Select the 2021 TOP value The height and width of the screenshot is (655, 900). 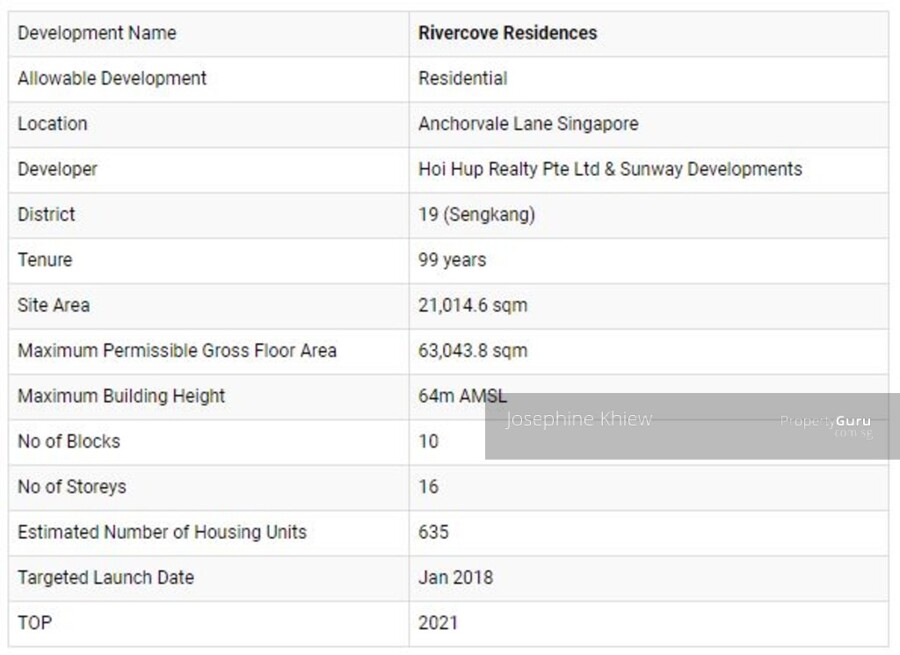tap(438, 622)
